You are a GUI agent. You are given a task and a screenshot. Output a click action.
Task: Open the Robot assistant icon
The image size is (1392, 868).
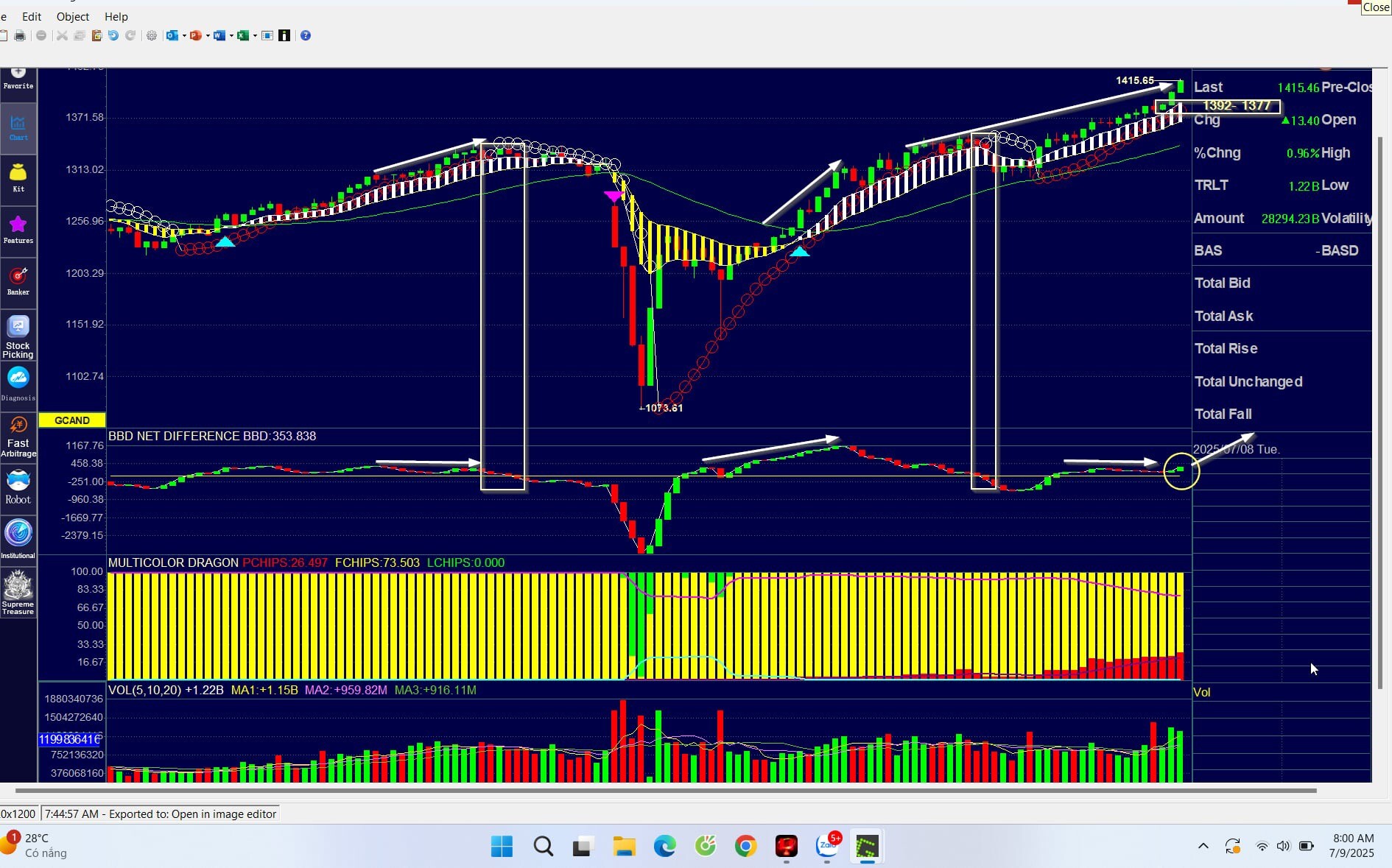18,487
